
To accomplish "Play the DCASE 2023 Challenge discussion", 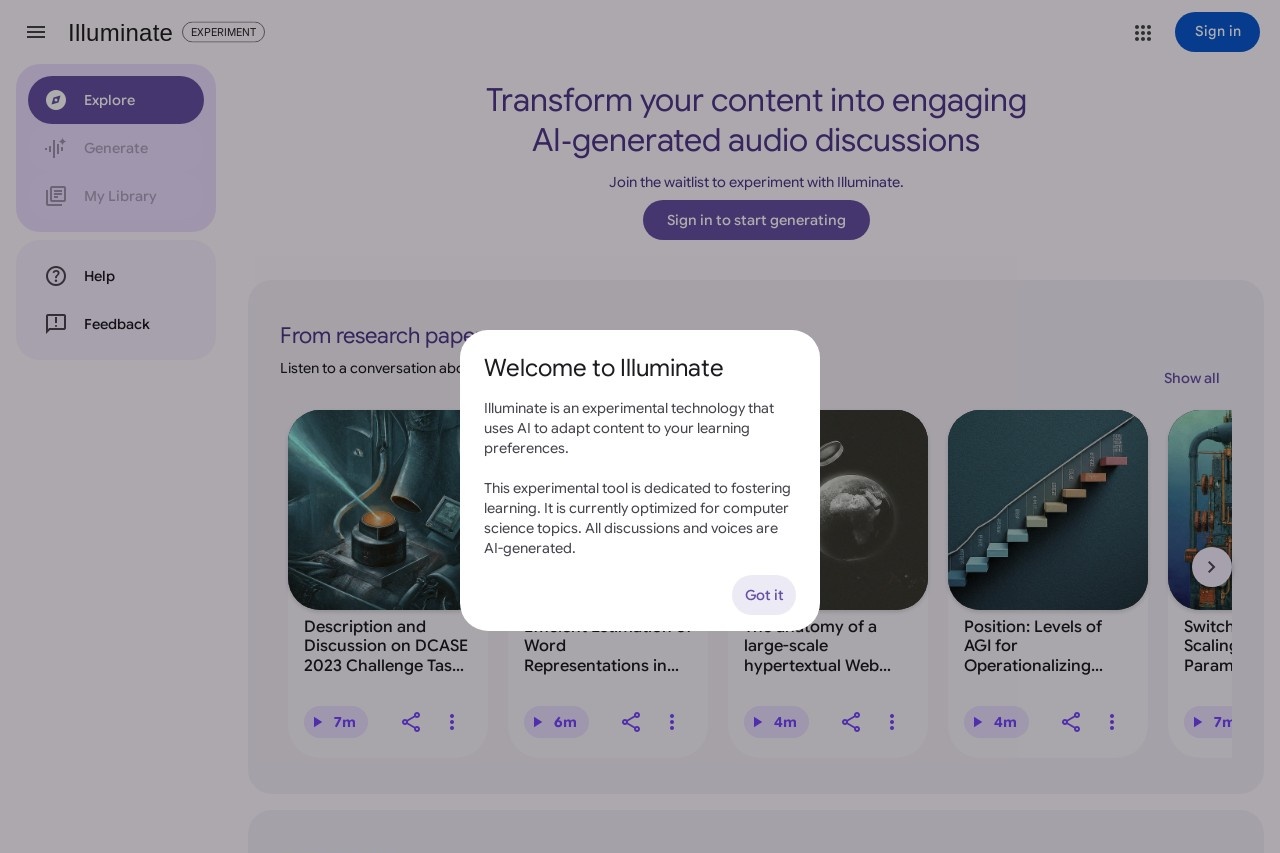I will click(x=336, y=722).
